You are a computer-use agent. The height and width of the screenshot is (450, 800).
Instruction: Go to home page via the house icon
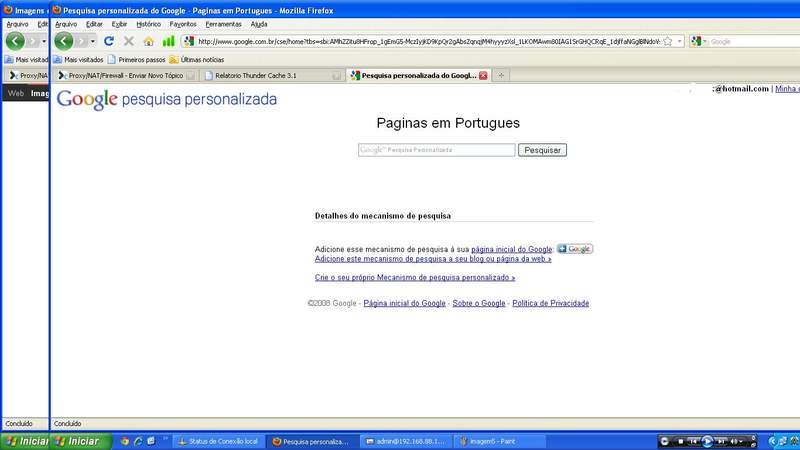coord(148,41)
